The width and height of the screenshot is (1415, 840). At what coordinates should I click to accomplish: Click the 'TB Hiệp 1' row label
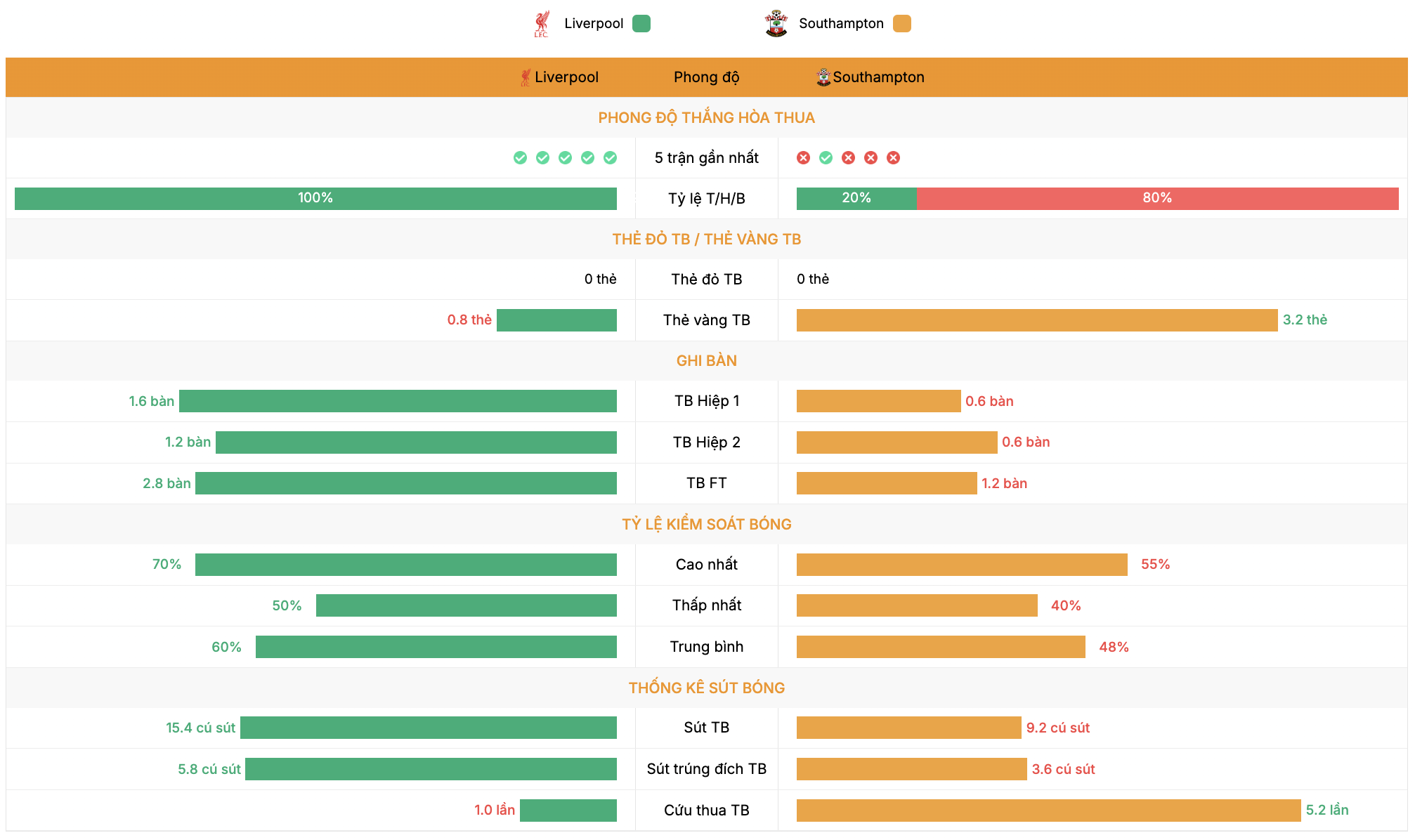[x=706, y=401]
